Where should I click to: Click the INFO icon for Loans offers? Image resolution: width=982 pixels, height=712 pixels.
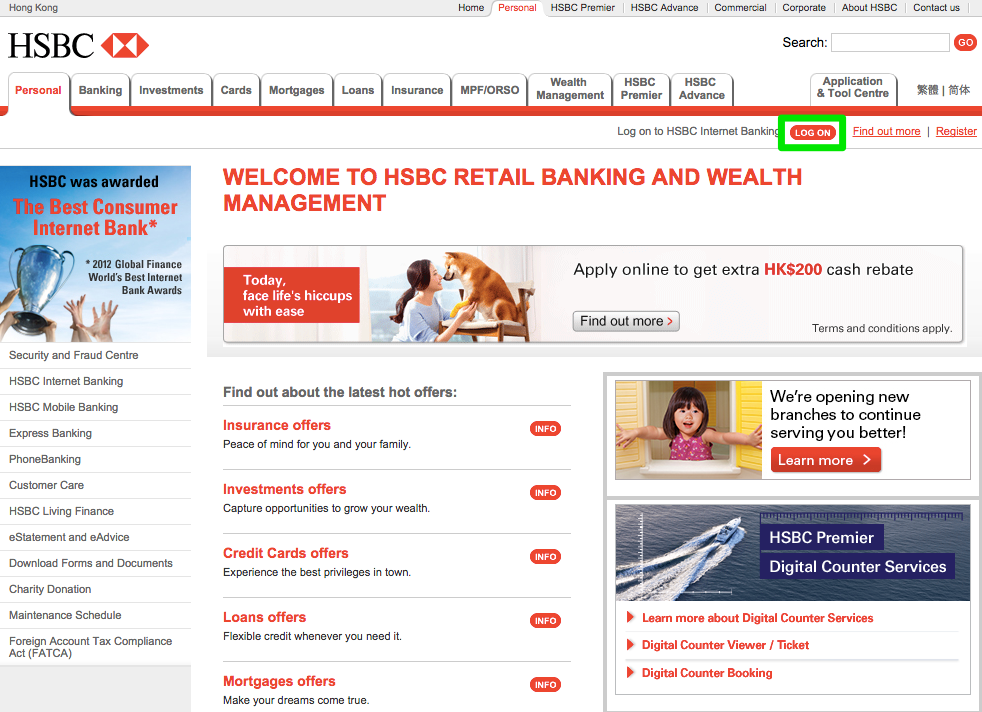point(545,621)
